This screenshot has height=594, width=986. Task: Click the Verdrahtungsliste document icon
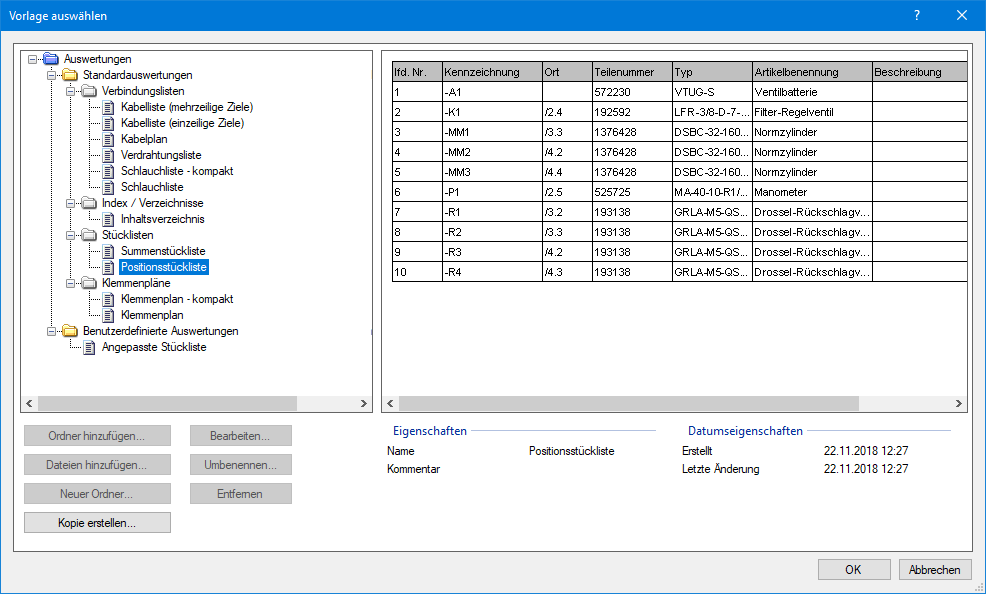tap(109, 155)
